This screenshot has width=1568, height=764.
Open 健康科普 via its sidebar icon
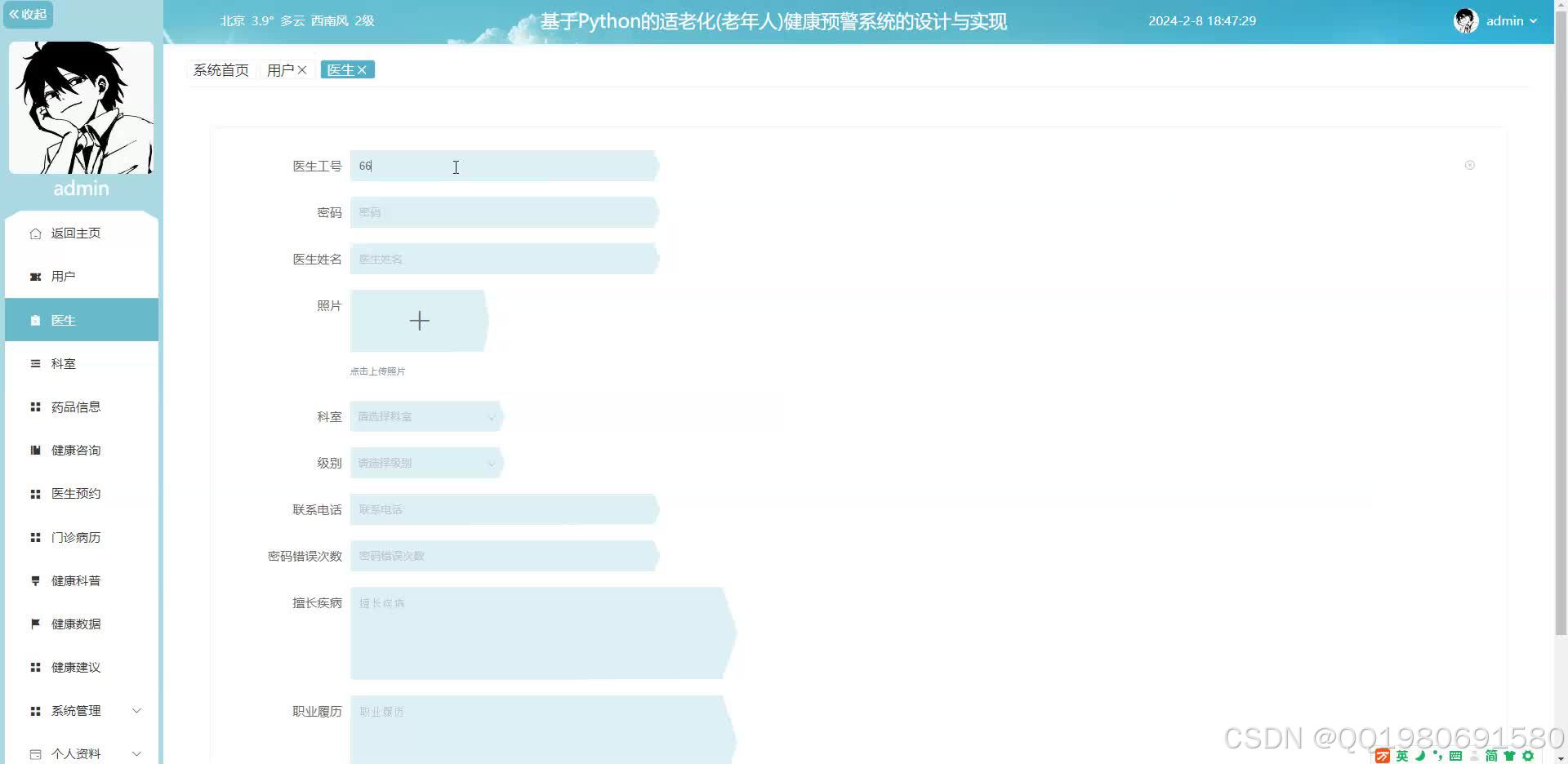(36, 580)
